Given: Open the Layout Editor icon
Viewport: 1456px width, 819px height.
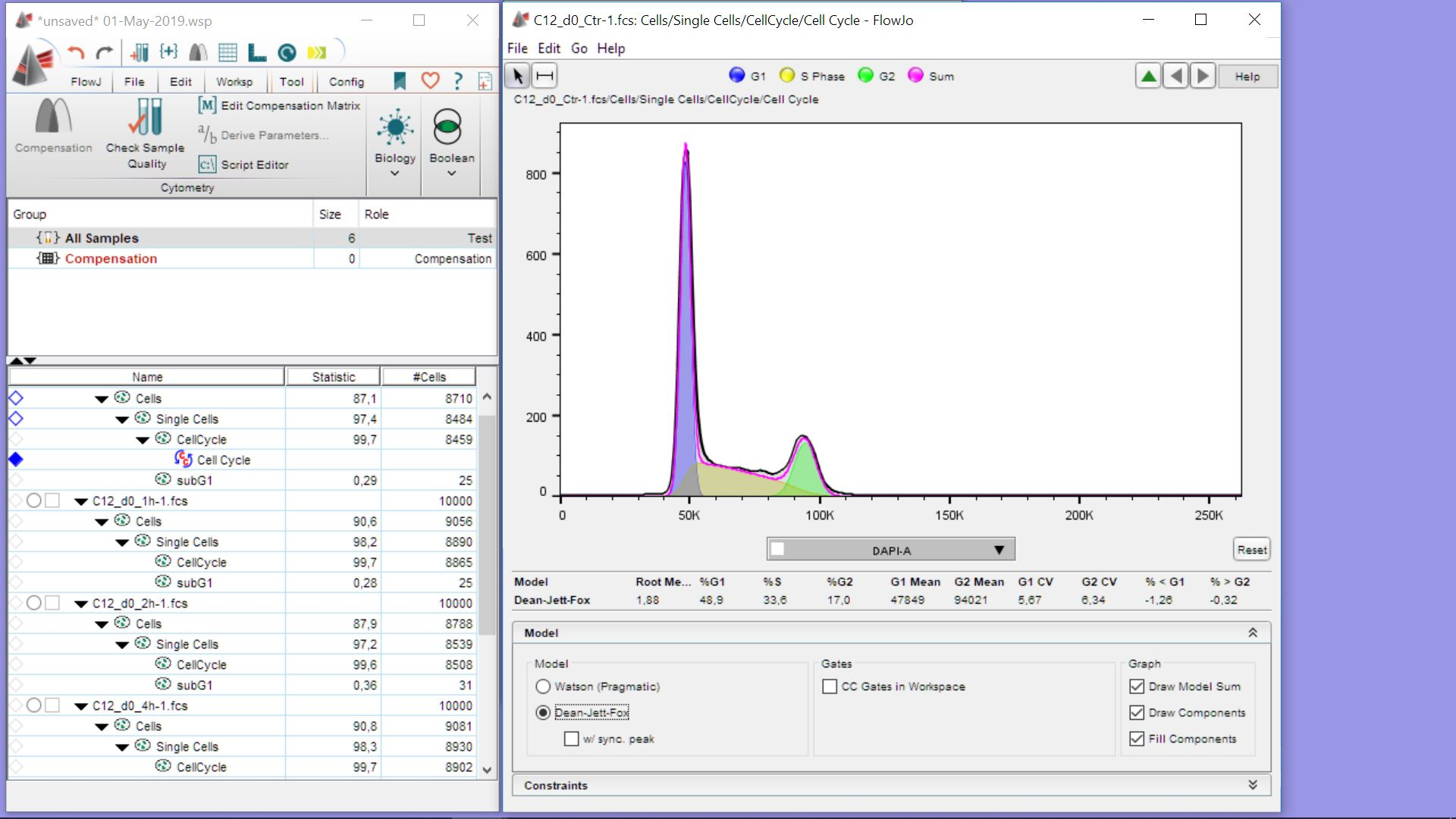Looking at the screenshot, I should point(257,52).
